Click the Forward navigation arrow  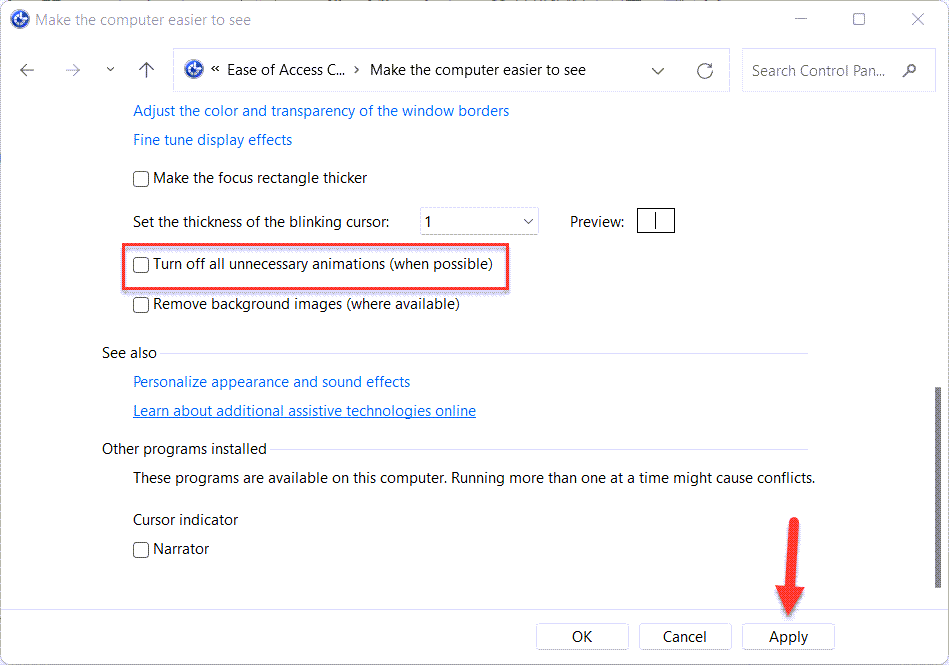click(x=72, y=70)
